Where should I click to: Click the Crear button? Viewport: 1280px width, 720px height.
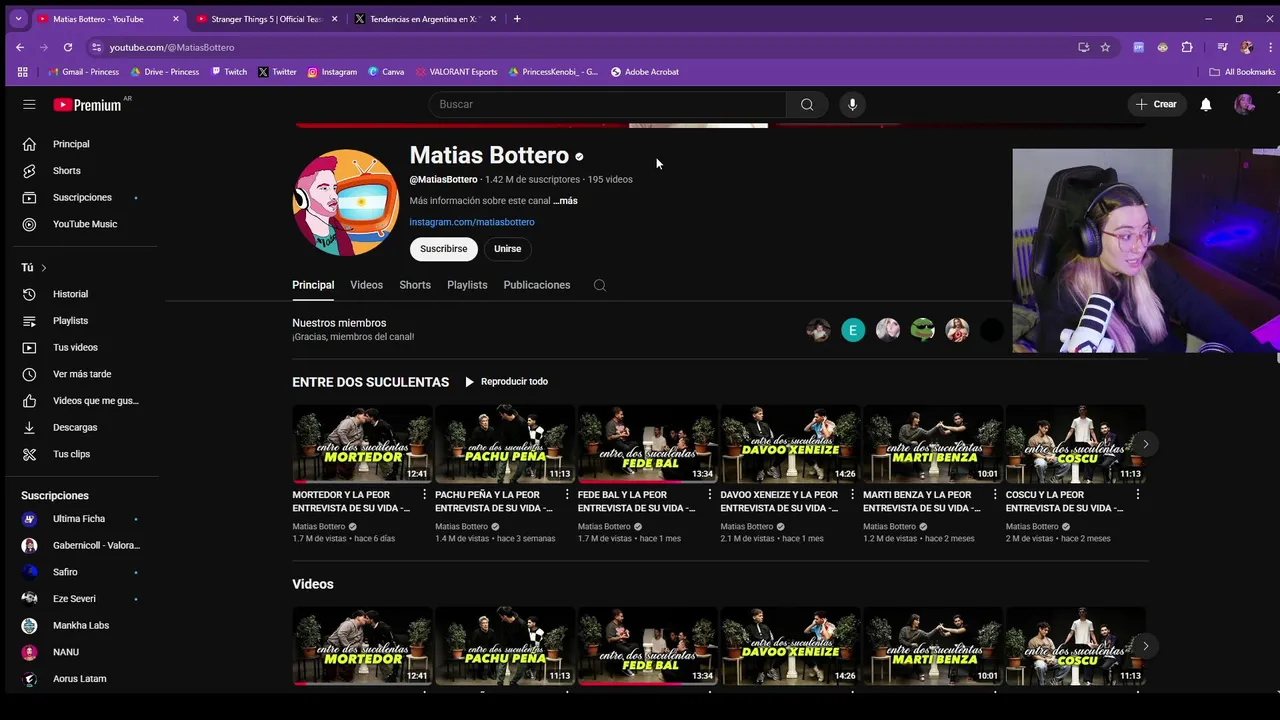1156,104
